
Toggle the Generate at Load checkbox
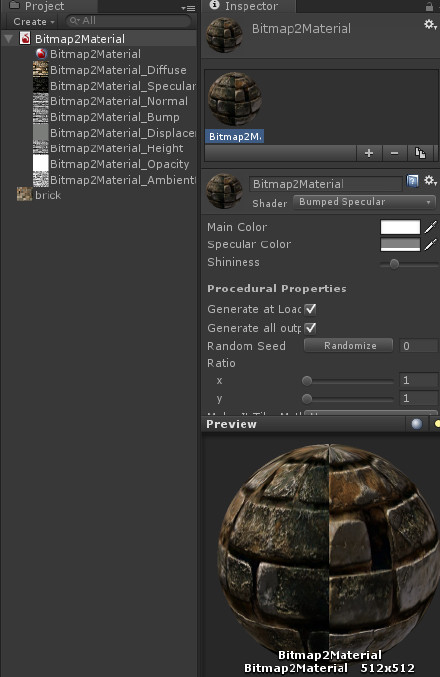(310, 309)
